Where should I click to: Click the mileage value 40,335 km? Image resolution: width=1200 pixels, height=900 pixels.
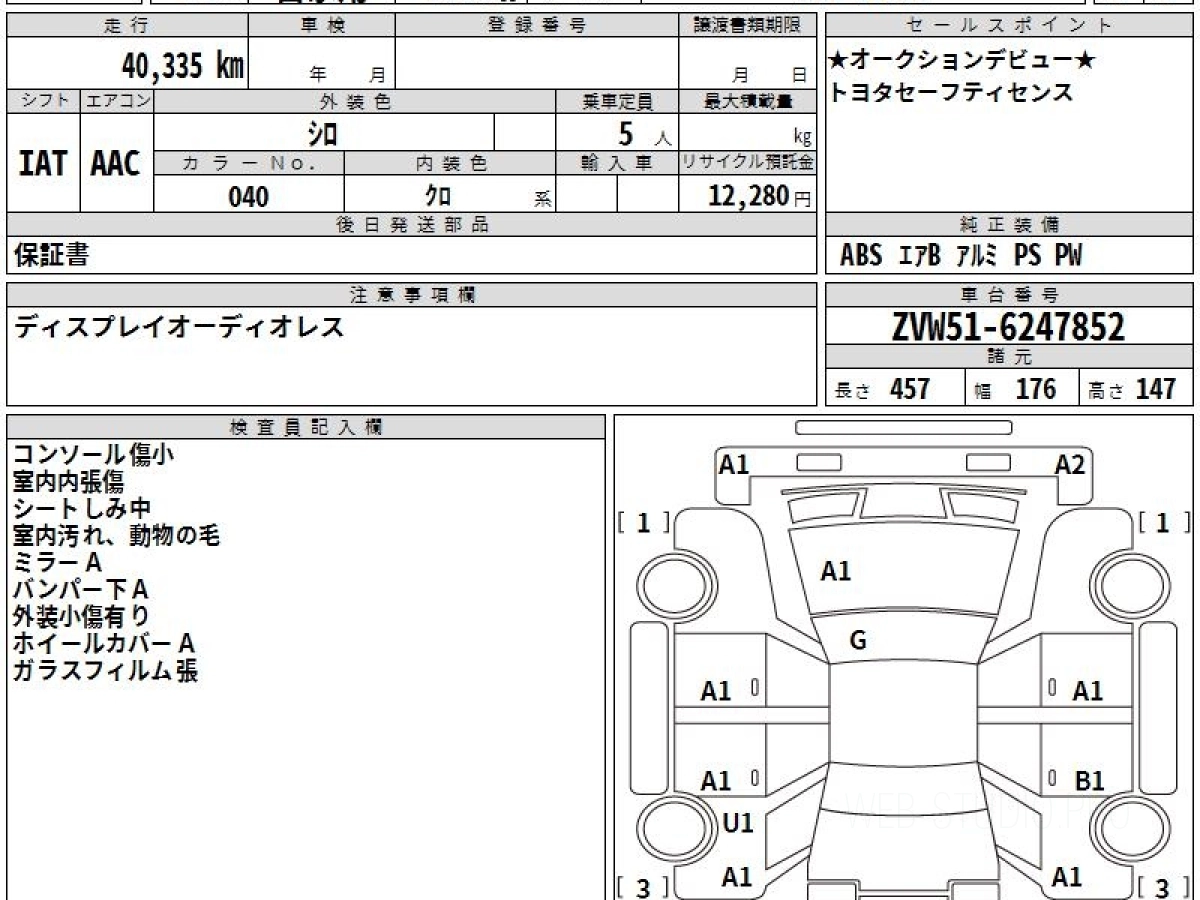click(x=182, y=66)
